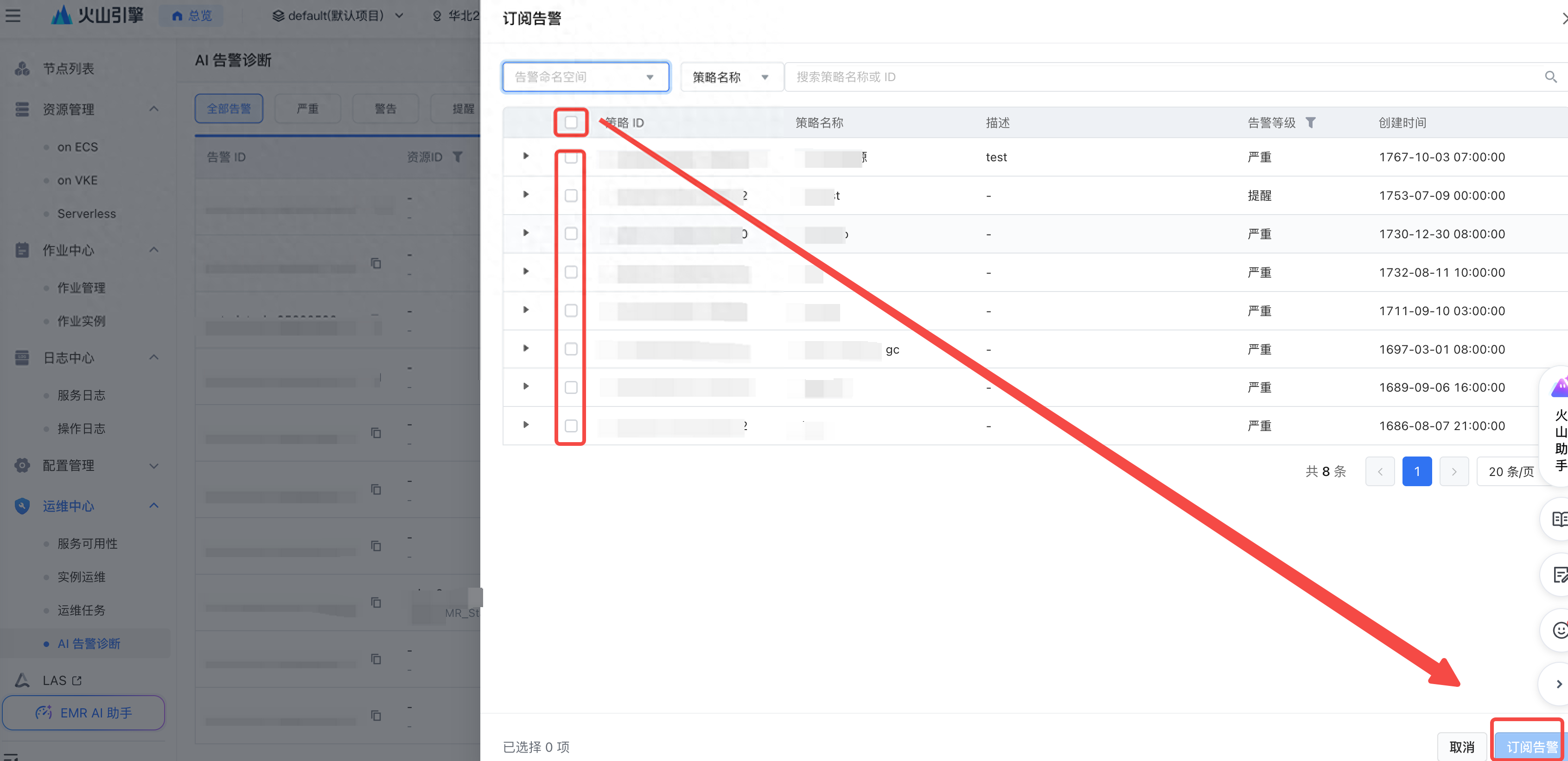The width and height of the screenshot is (1568, 761).
Task: Click the 订阅告警 subscribe button
Action: click(1531, 746)
